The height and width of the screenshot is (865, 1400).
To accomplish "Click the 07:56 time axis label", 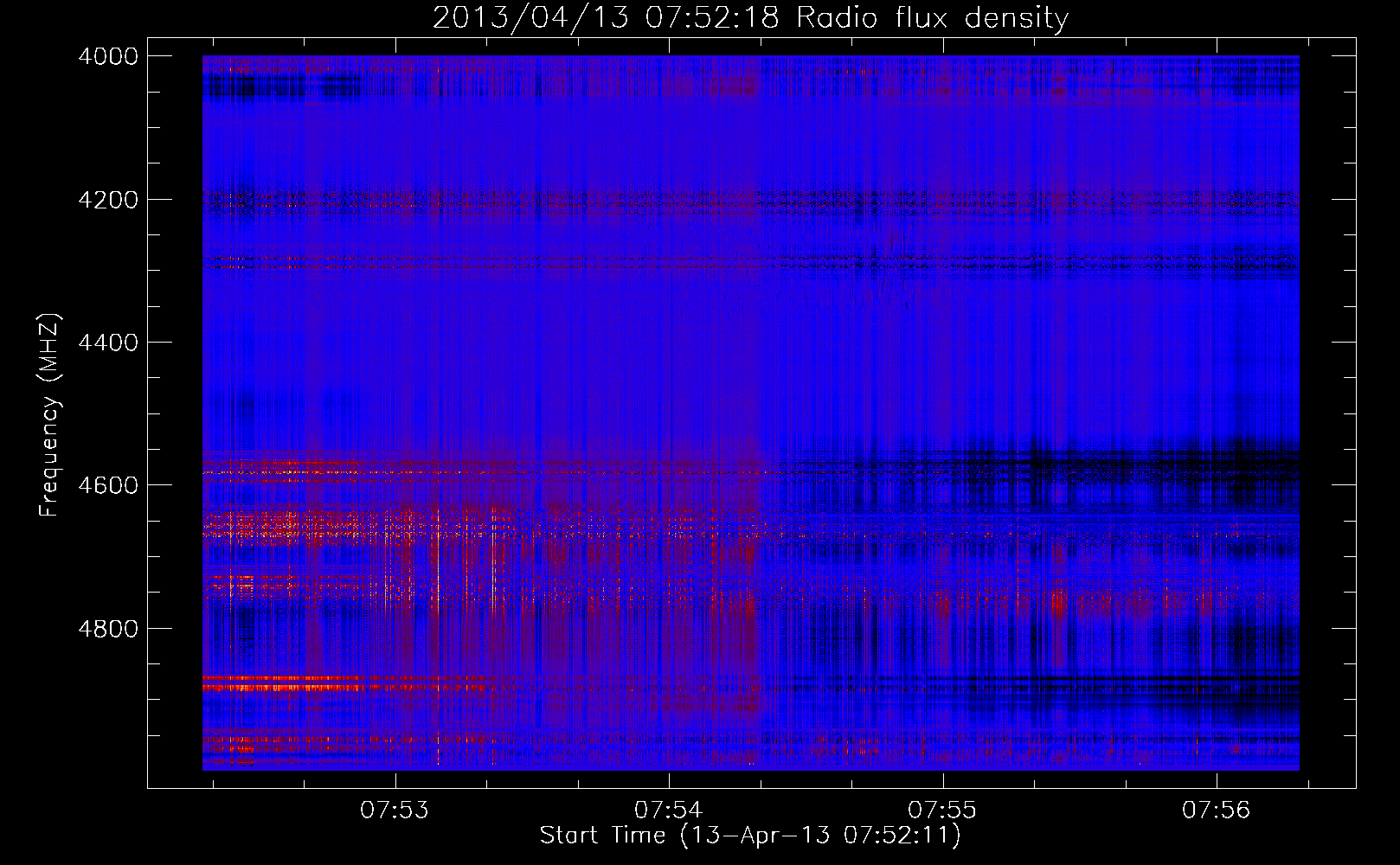I will [x=1217, y=811].
